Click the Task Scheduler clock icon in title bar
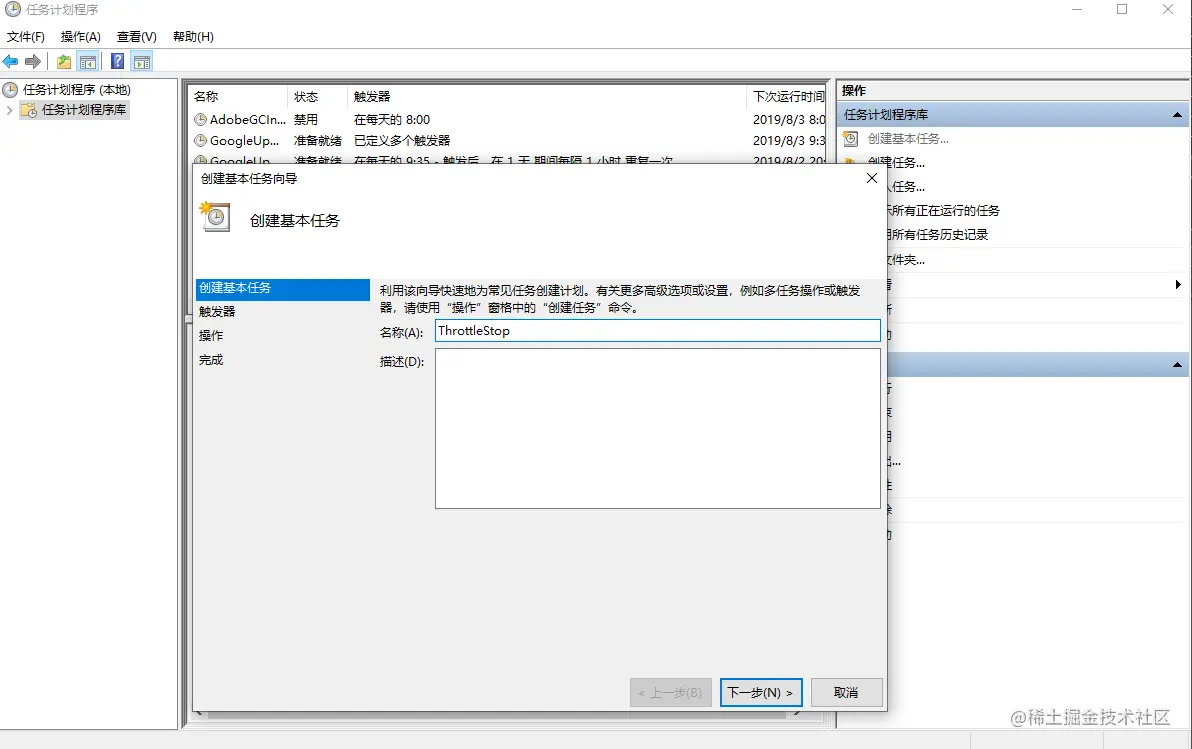The height and width of the screenshot is (749, 1192). (12, 10)
